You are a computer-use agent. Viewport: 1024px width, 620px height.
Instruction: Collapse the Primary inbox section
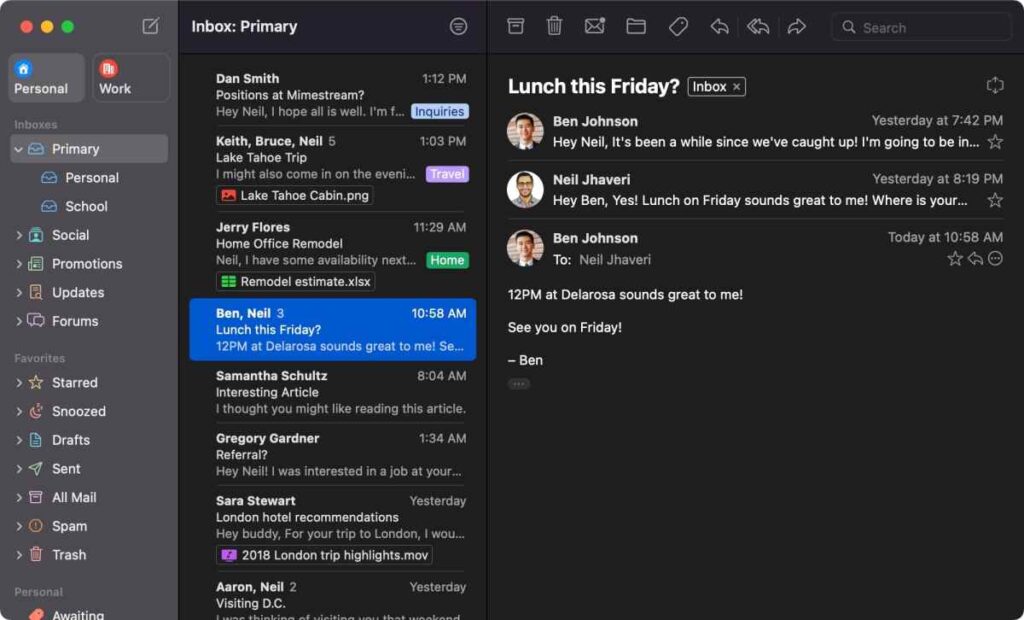click(20, 148)
